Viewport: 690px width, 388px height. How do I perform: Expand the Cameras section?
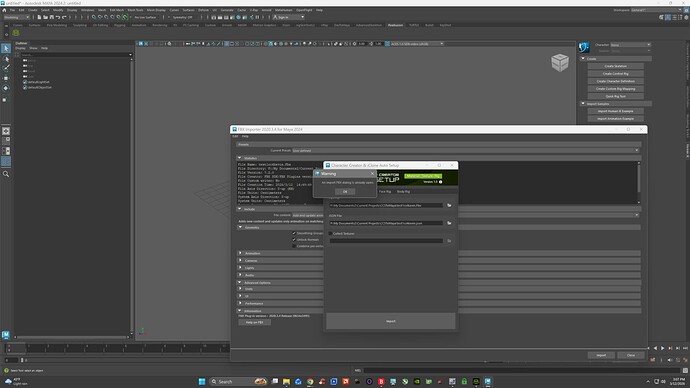(240, 260)
